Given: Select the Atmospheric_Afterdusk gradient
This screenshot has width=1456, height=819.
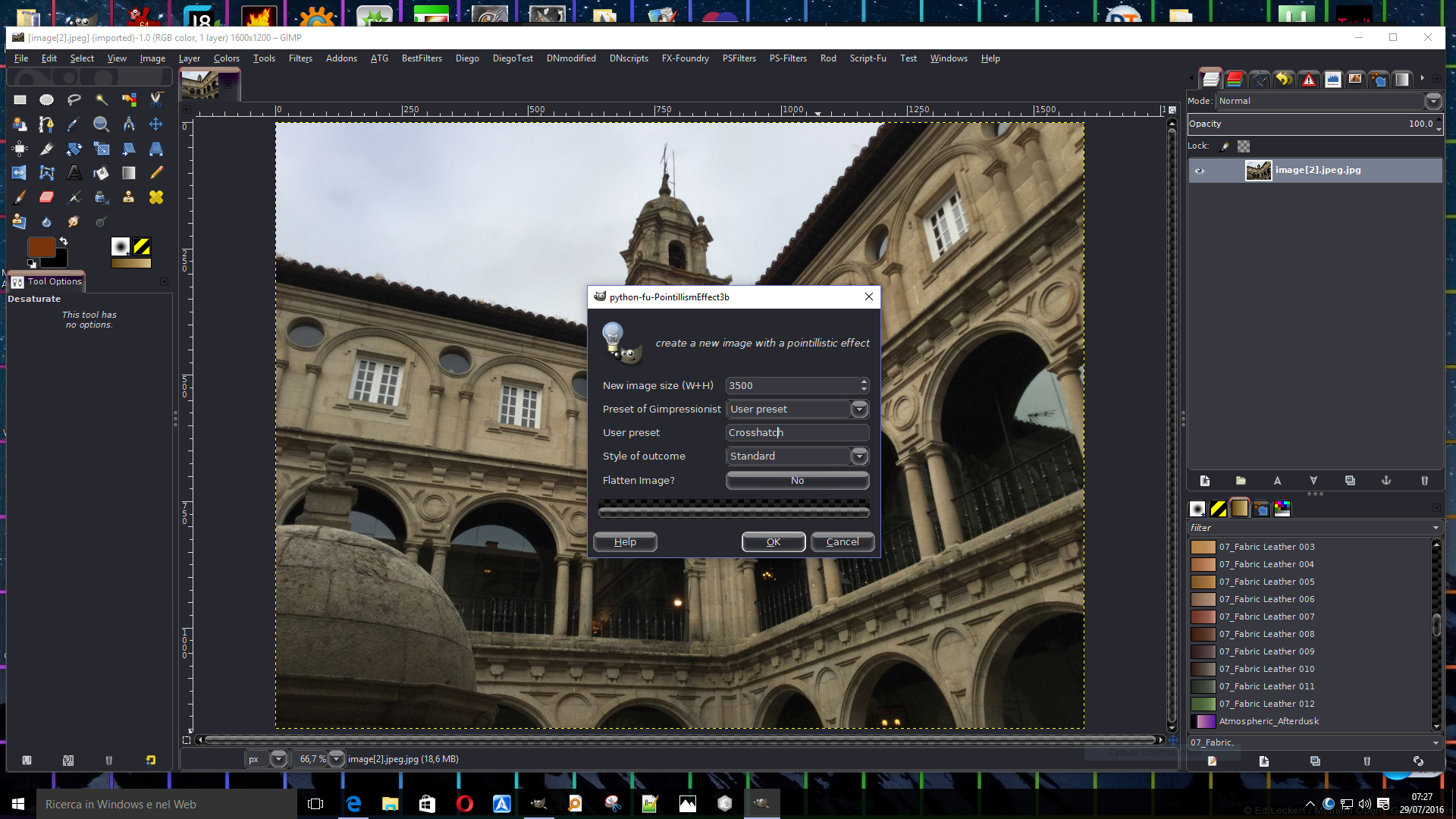Looking at the screenshot, I should coord(1312,721).
